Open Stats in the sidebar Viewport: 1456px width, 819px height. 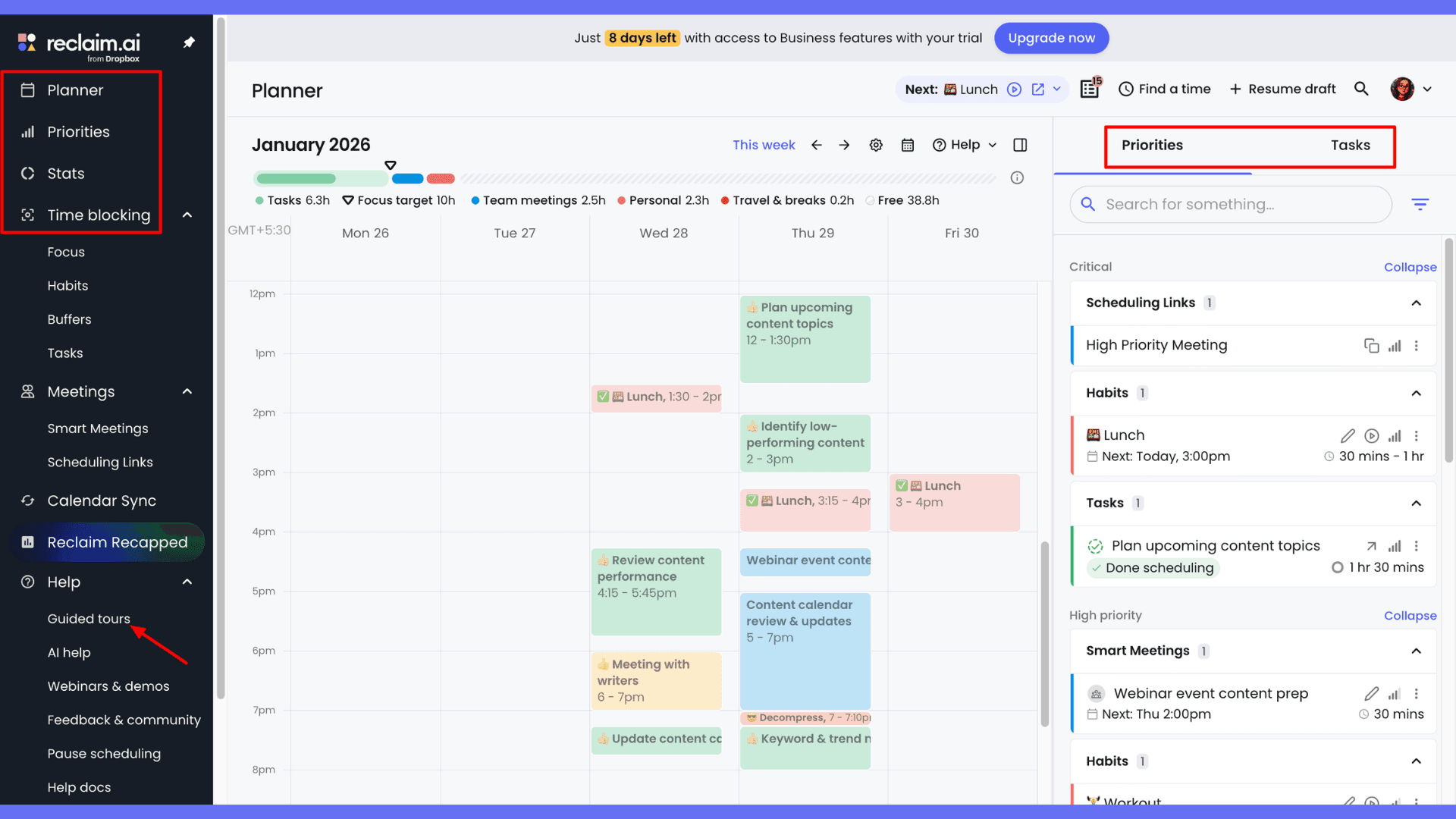[66, 174]
